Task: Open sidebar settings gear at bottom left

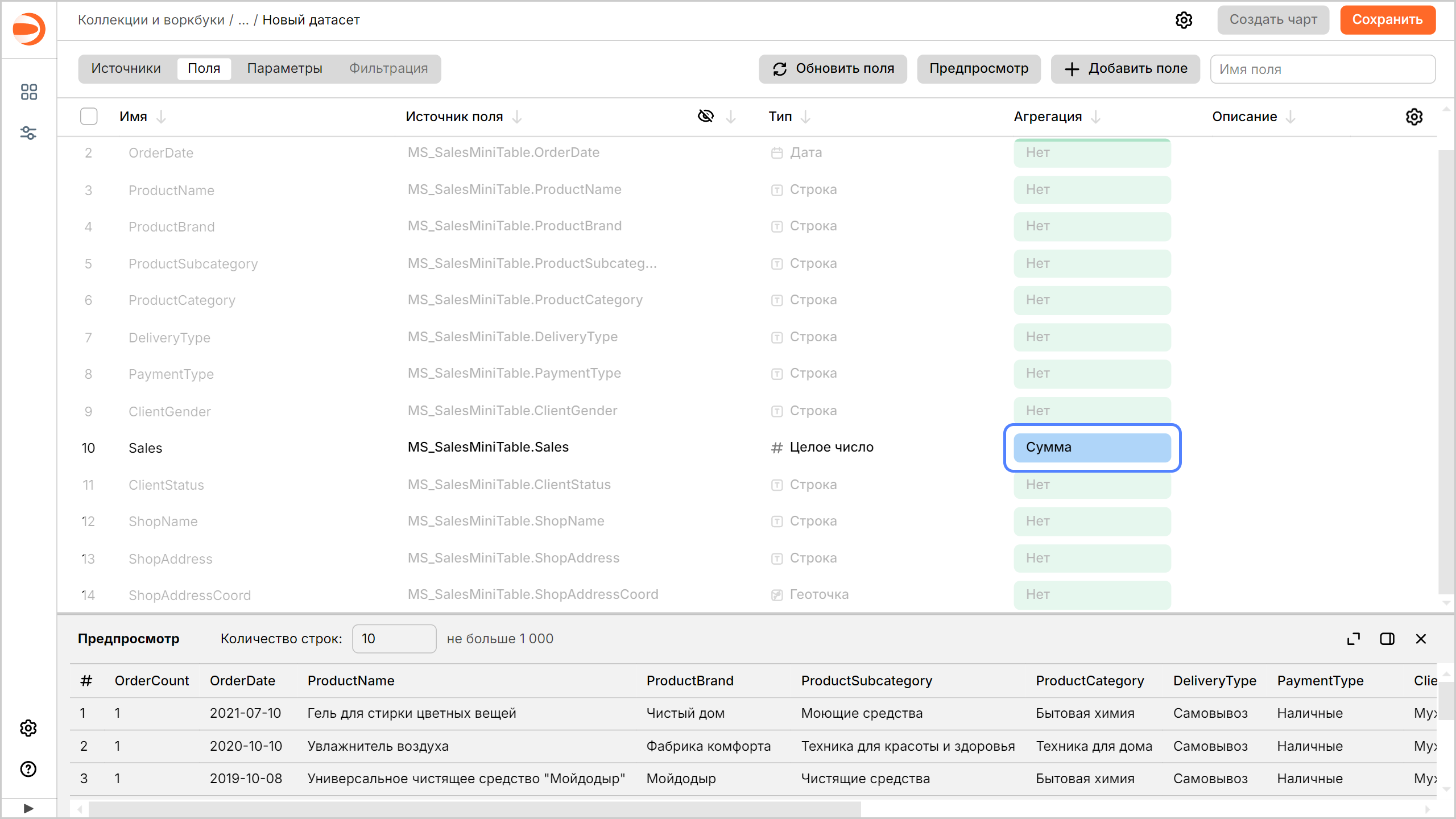Action: (28, 728)
